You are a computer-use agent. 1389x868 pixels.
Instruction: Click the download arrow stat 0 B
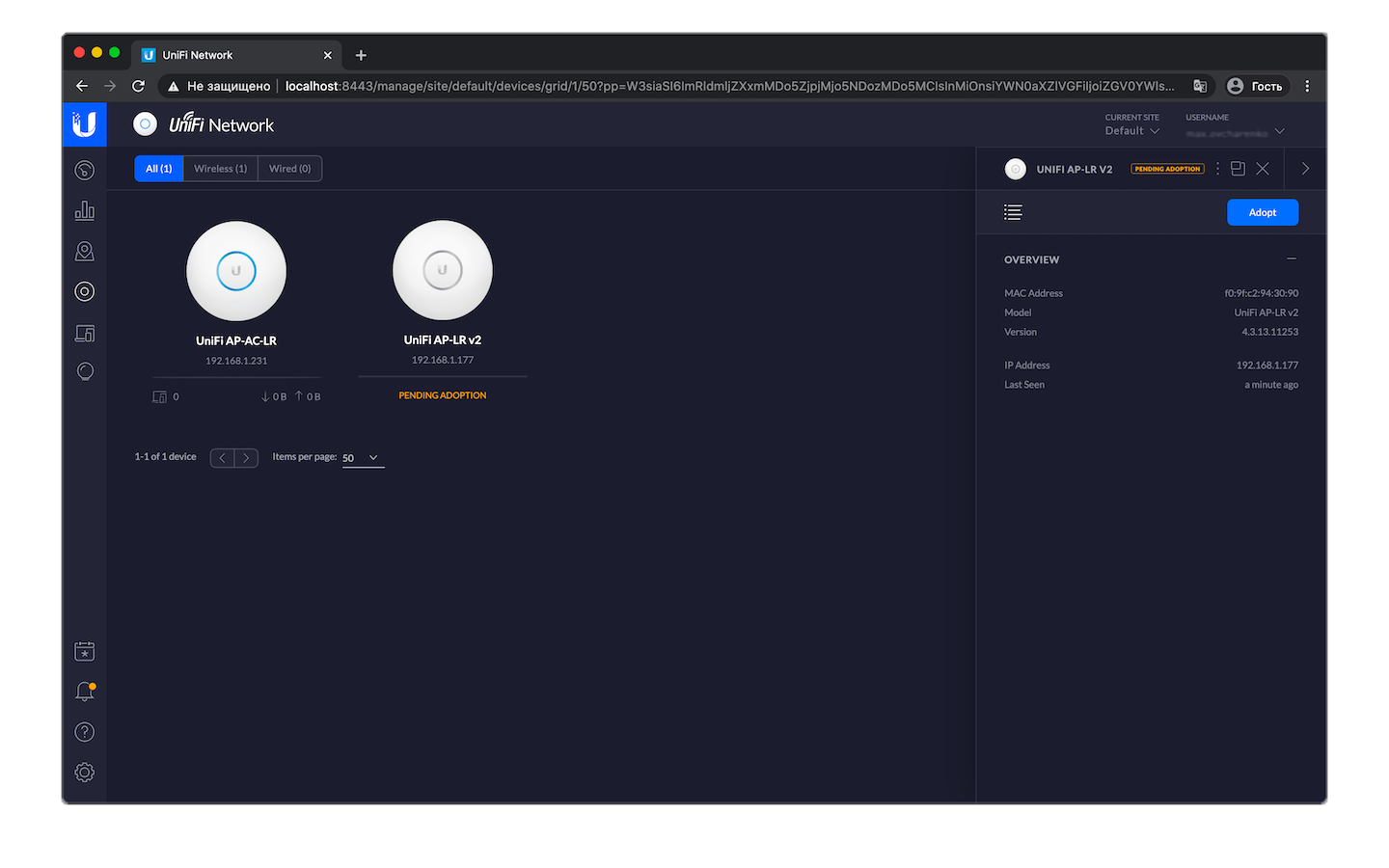274,396
